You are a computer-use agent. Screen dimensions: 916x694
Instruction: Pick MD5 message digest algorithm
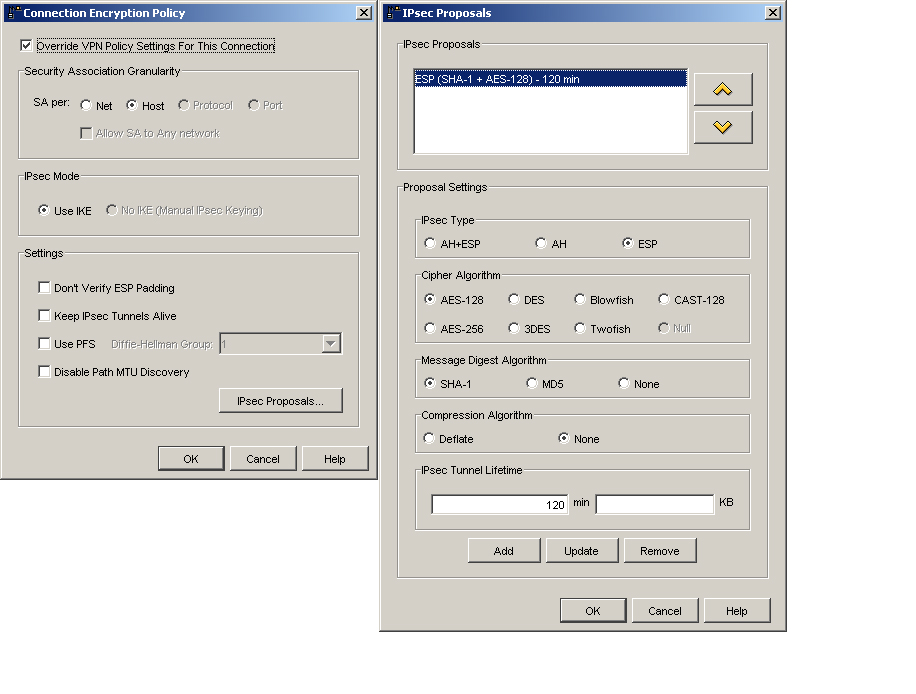point(532,384)
